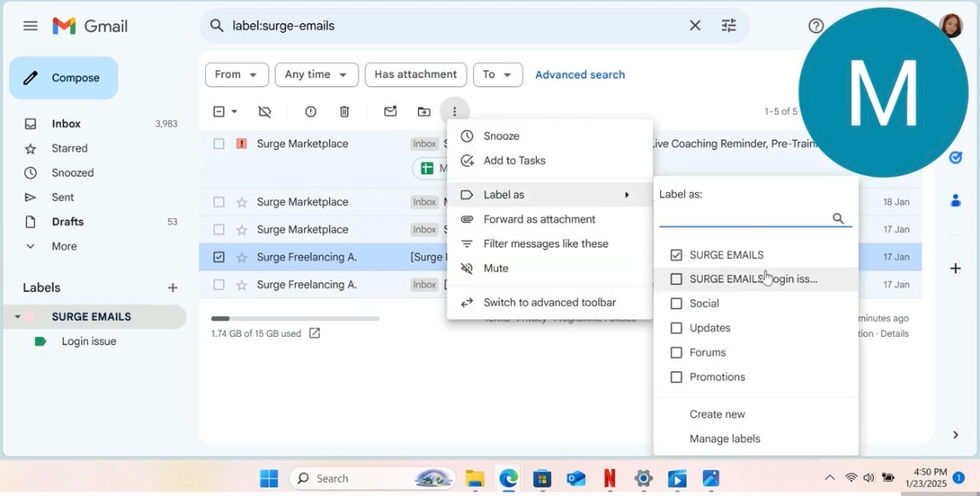Choose Filter messages like these
This screenshot has height=496, width=980.
pyautogui.click(x=549, y=244)
